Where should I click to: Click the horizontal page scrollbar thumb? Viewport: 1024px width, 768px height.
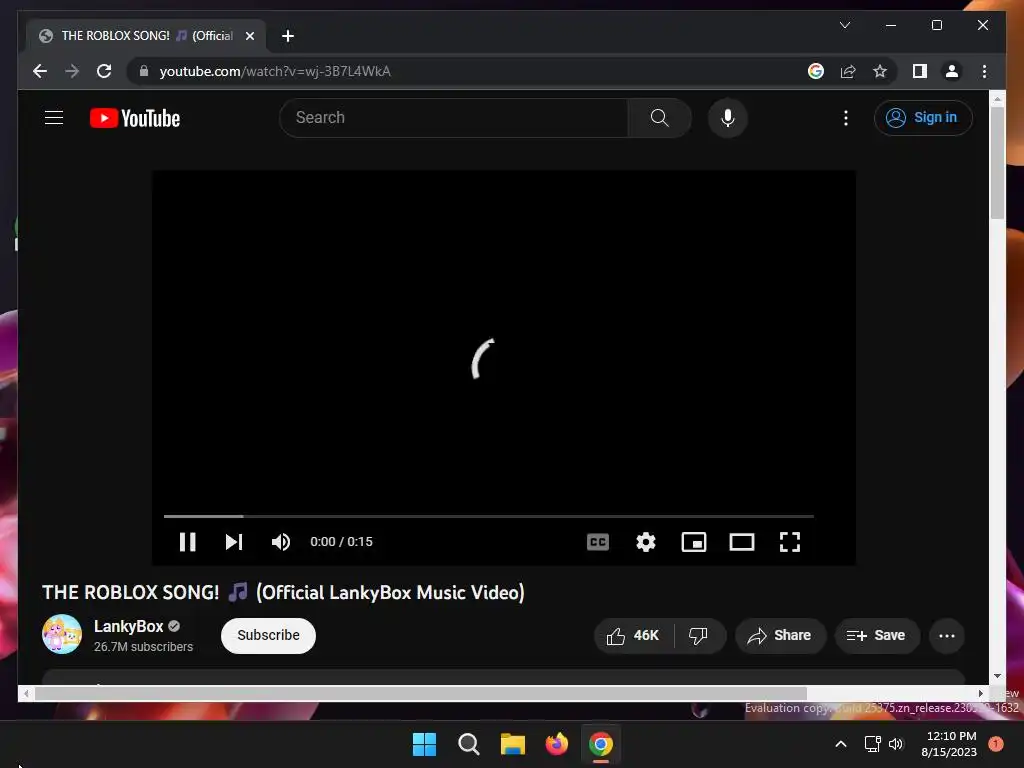[420, 693]
